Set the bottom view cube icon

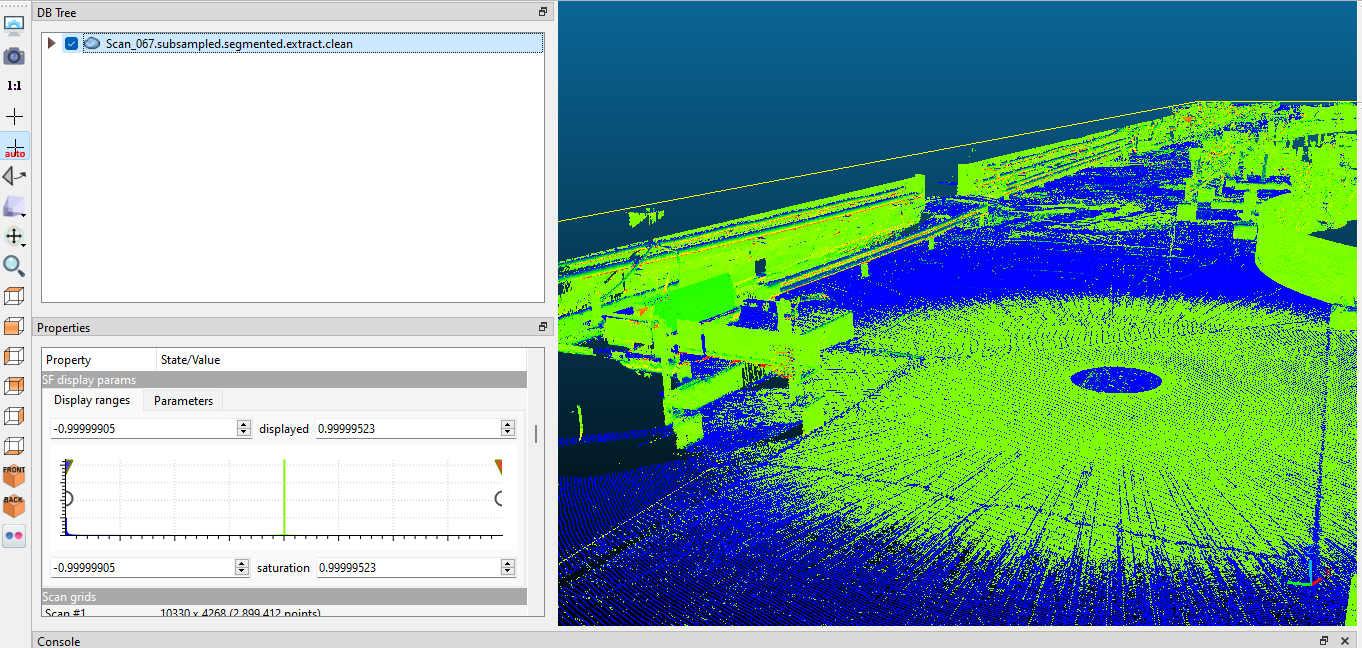[x=14, y=446]
